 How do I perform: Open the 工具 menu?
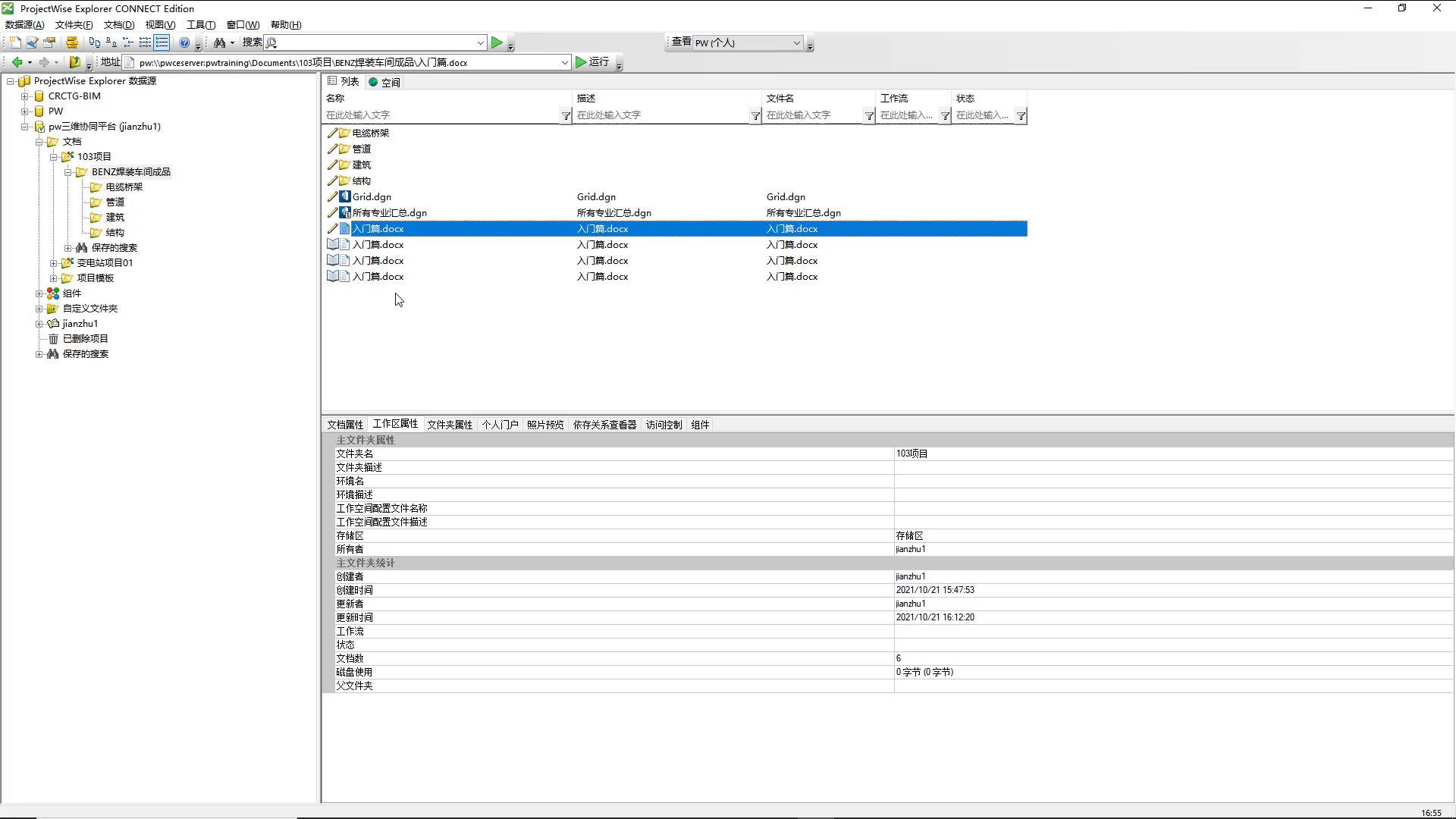[x=201, y=25]
